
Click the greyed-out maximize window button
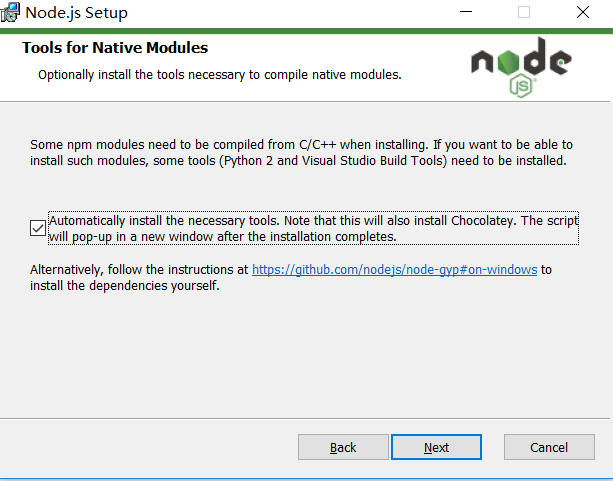pos(524,12)
